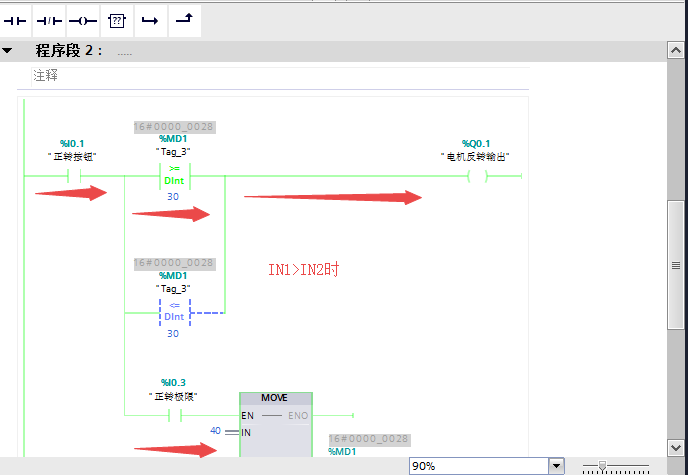The width and height of the screenshot is (688, 475).
Task: Select the >= DInt comparison instruction
Action: [174, 176]
